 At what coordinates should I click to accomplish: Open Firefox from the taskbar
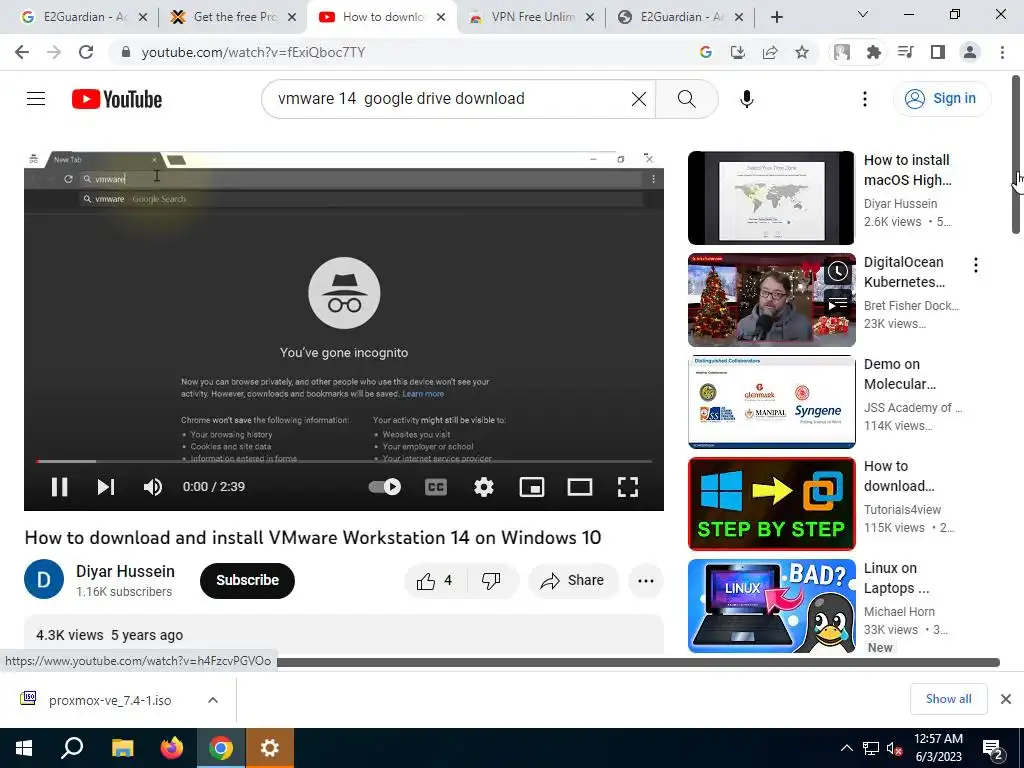click(172, 748)
